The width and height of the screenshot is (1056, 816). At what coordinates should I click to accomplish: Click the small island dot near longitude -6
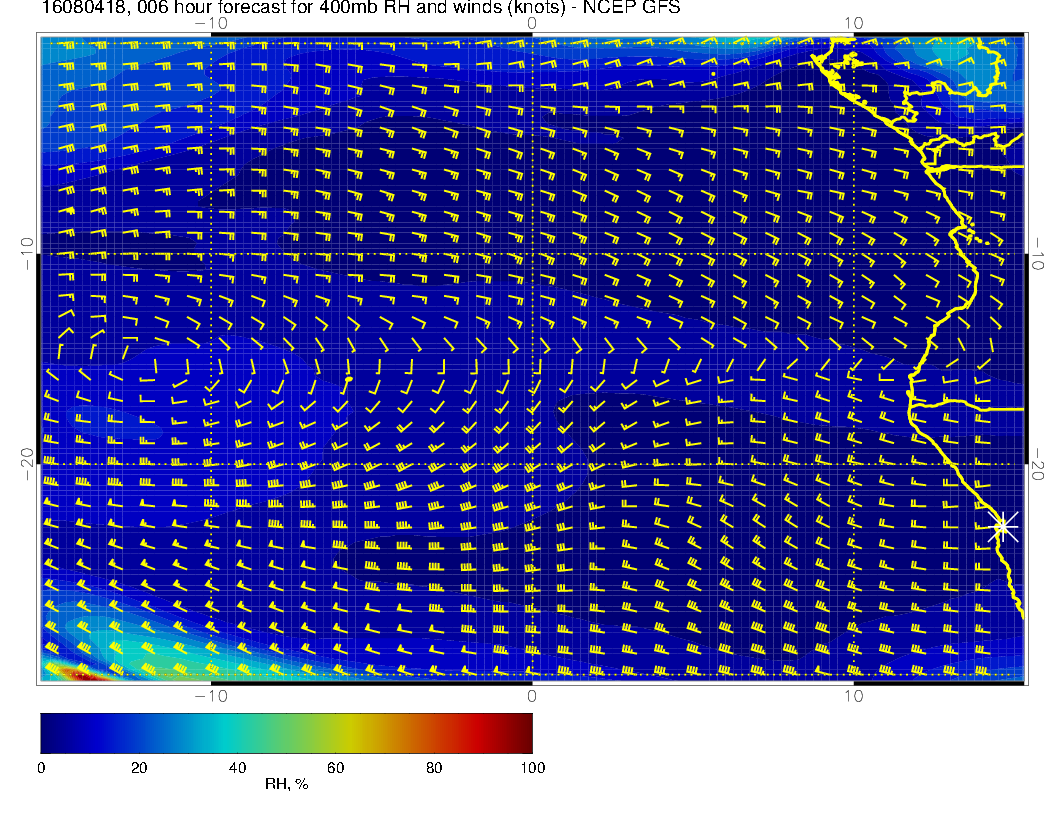[349, 380]
